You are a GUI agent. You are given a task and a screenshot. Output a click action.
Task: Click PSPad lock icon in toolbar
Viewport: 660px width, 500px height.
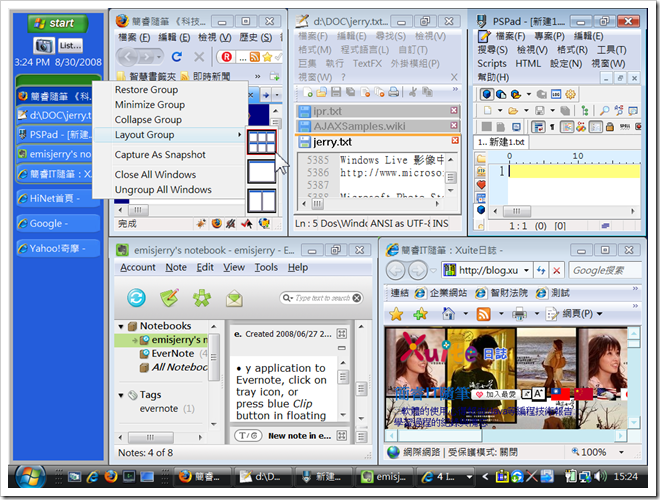609,127
